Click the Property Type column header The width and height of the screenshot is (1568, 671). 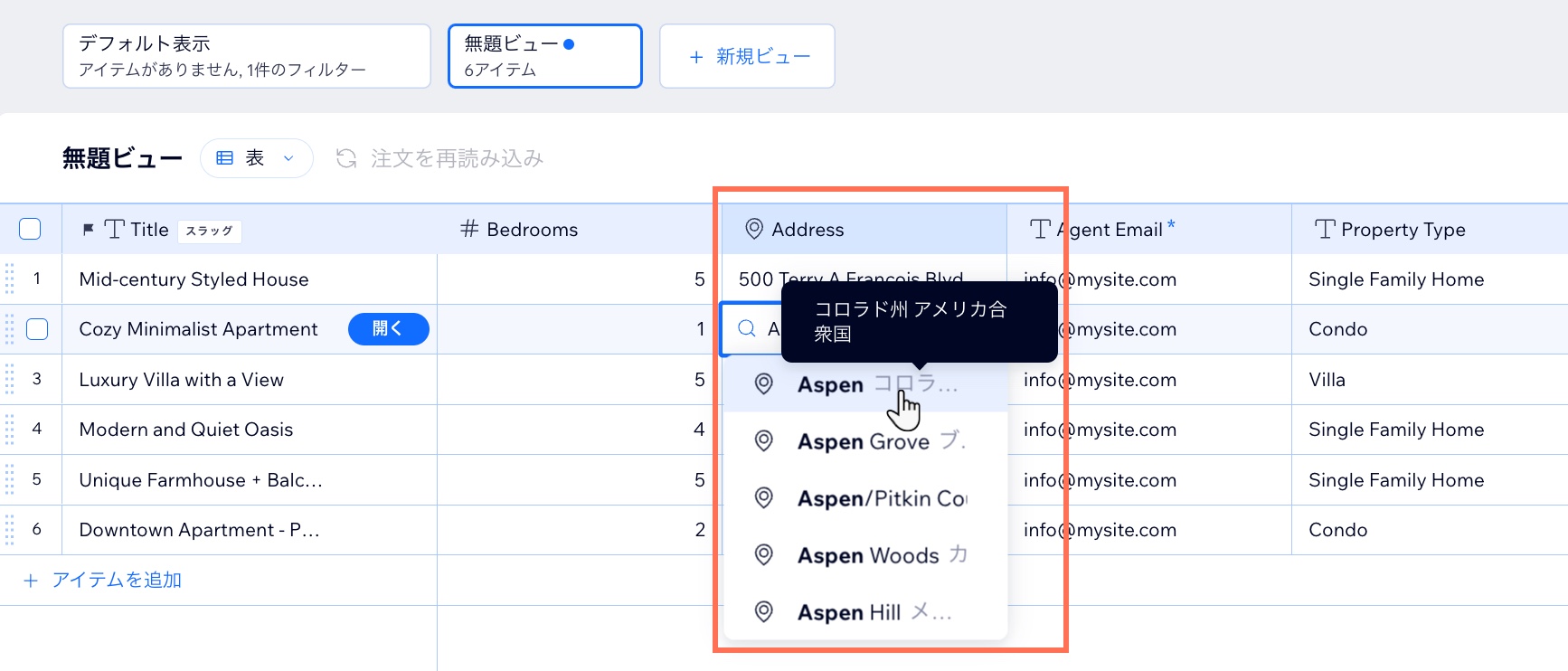(x=1403, y=230)
